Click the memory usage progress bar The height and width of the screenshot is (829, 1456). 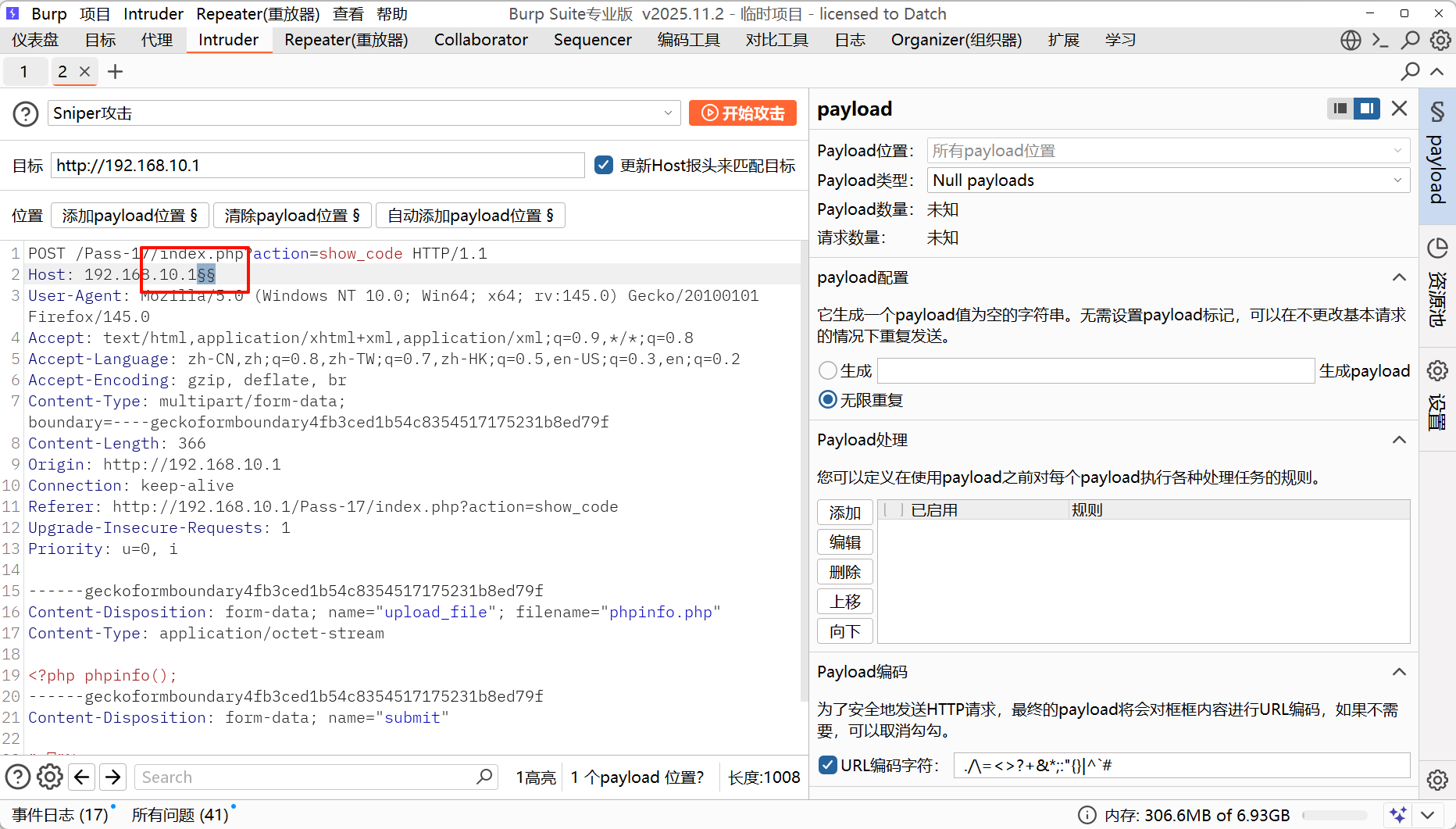point(1335,816)
